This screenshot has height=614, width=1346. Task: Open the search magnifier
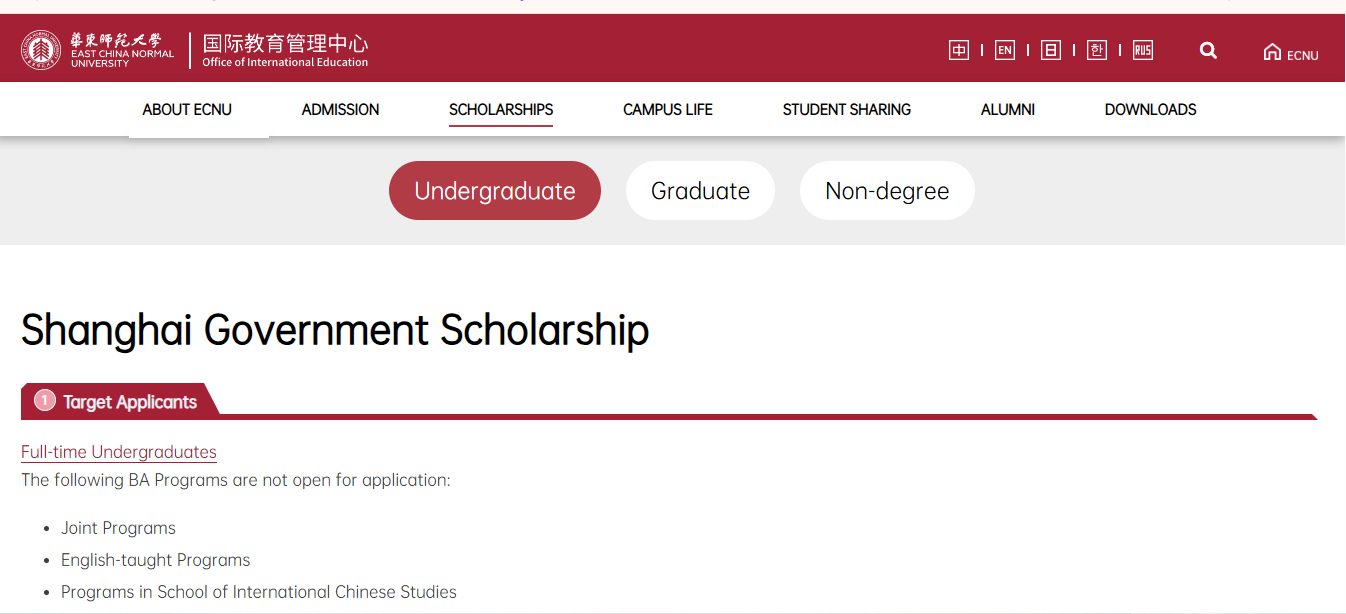pyautogui.click(x=1208, y=49)
